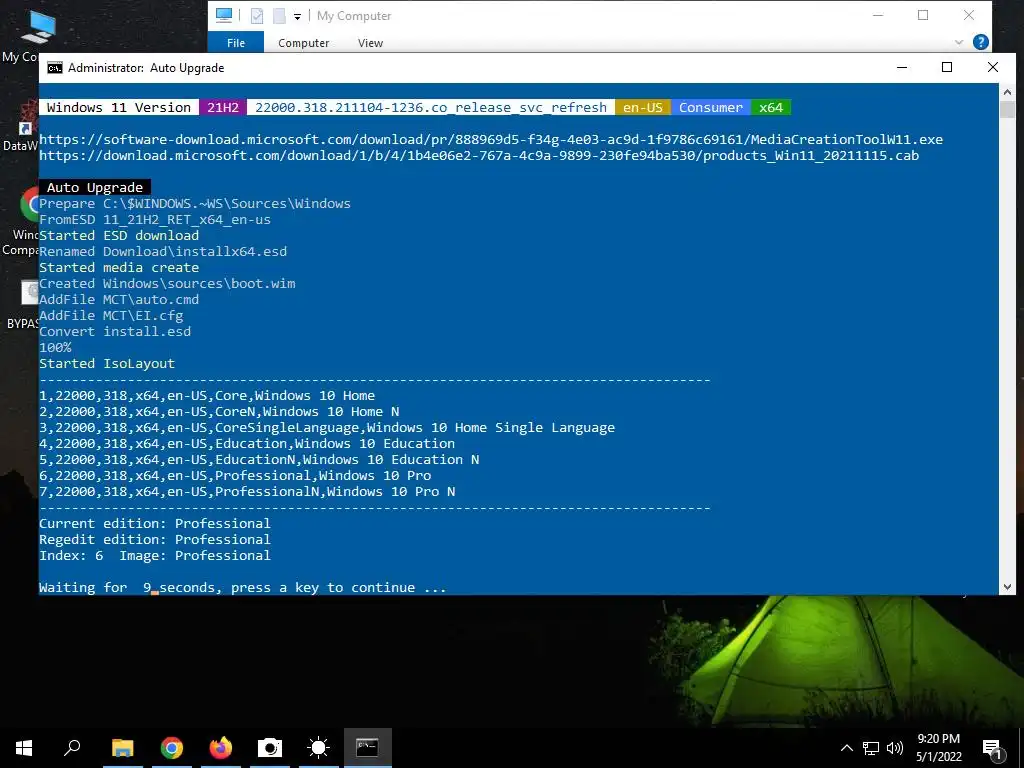1024x768 pixels.
Task: Minimize the Auto Upgrade console window
Action: tap(902, 67)
